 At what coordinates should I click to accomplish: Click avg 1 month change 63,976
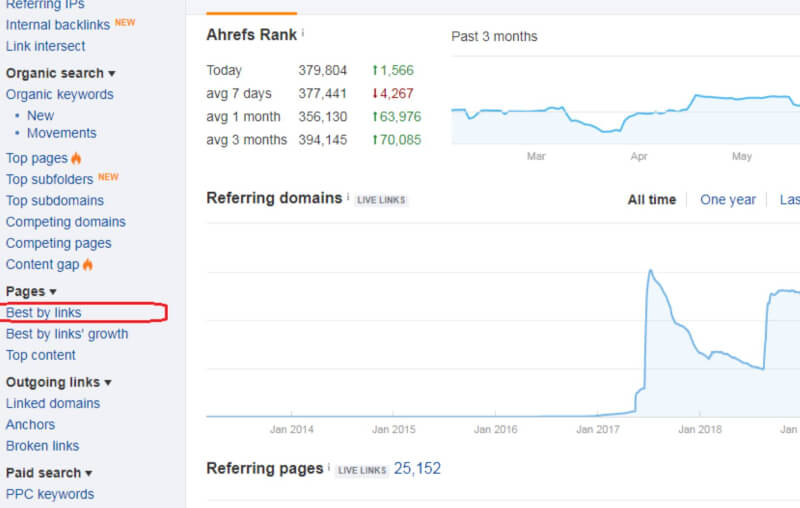396,117
